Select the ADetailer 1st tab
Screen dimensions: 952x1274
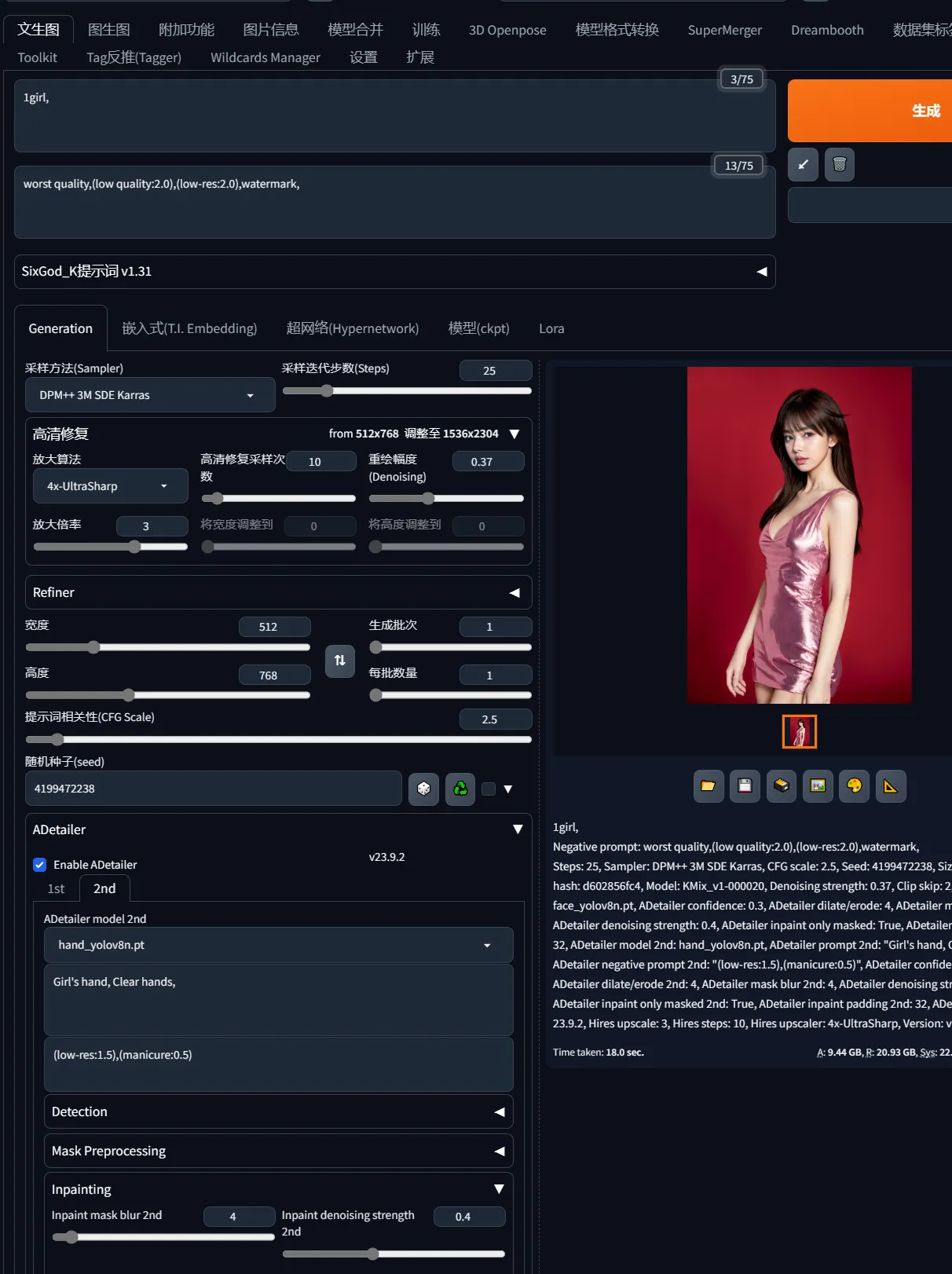(56, 888)
